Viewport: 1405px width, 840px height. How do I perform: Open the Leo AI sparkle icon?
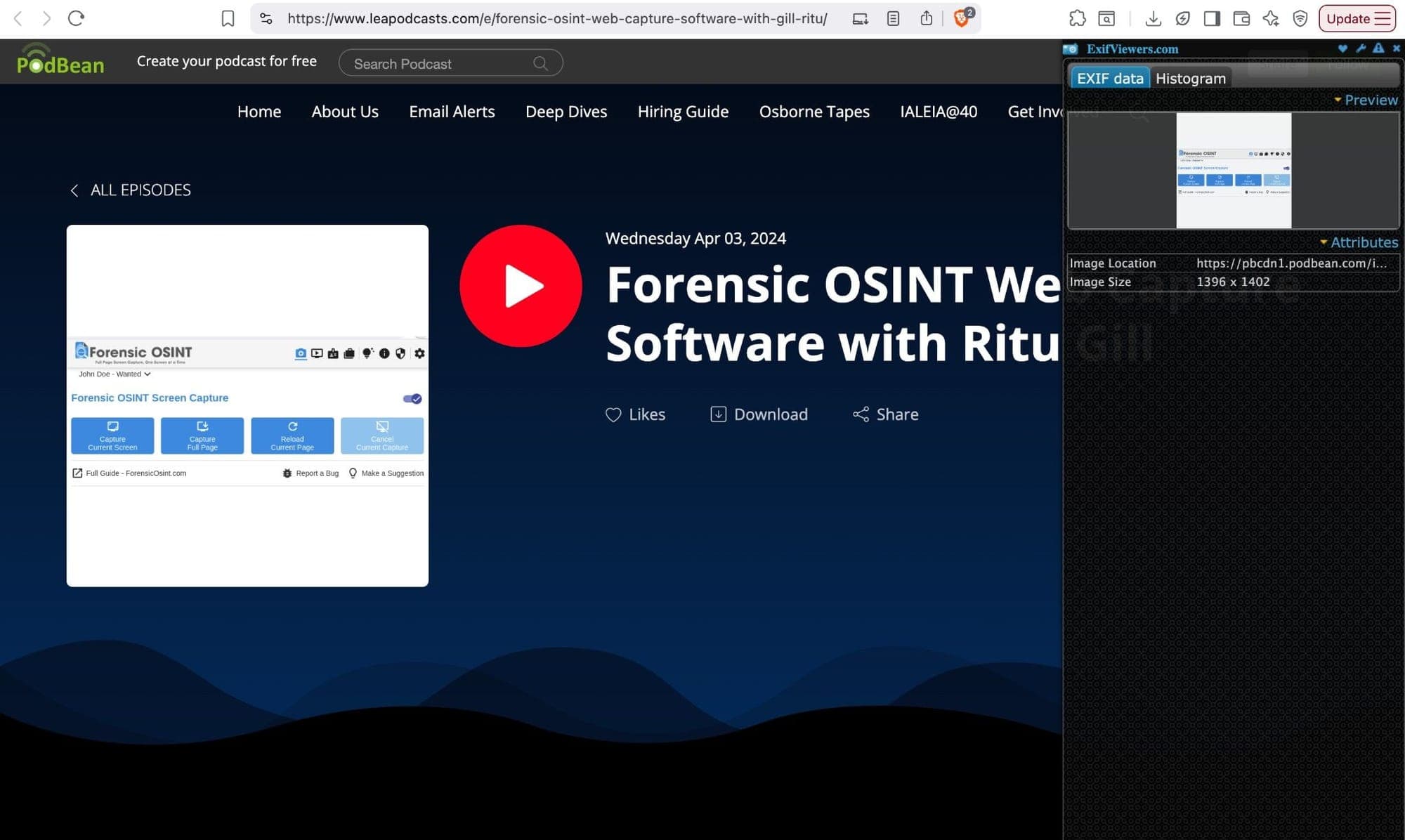pos(1270,18)
